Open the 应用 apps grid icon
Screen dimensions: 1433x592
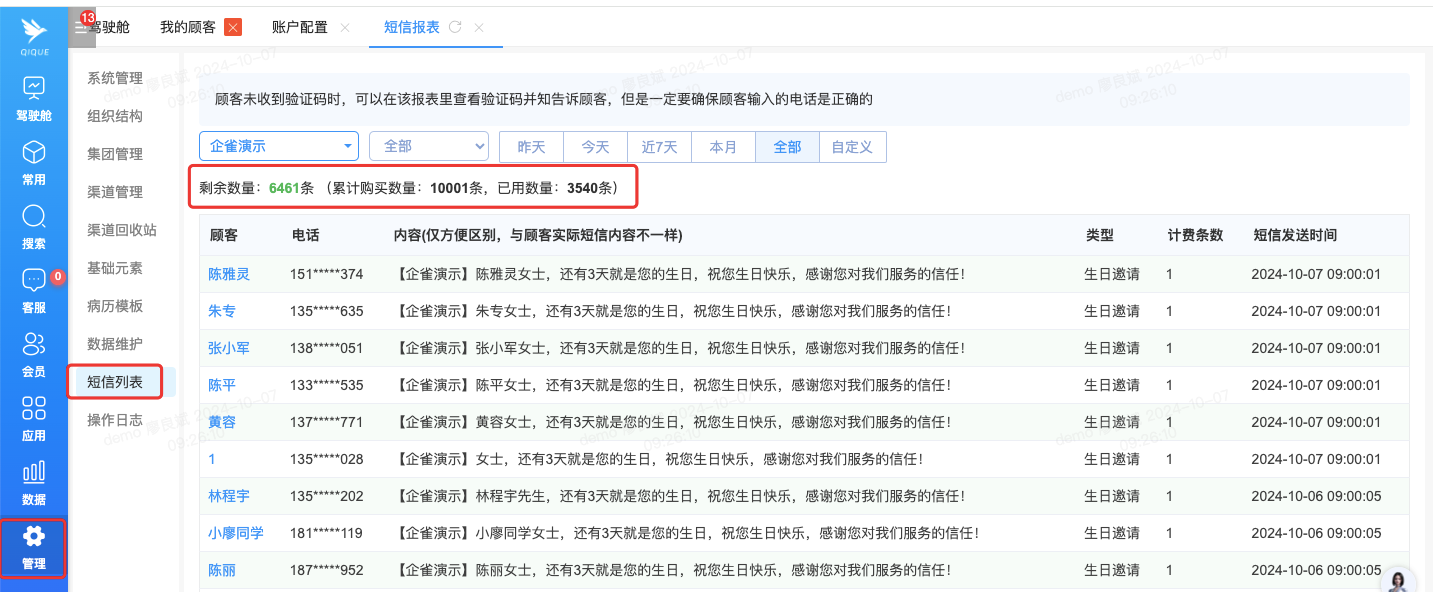pos(34,409)
